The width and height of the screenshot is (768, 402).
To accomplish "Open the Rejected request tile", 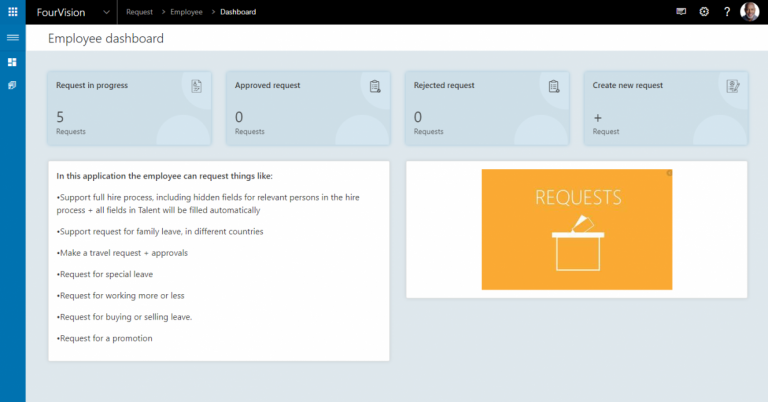I will pos(487,108).
